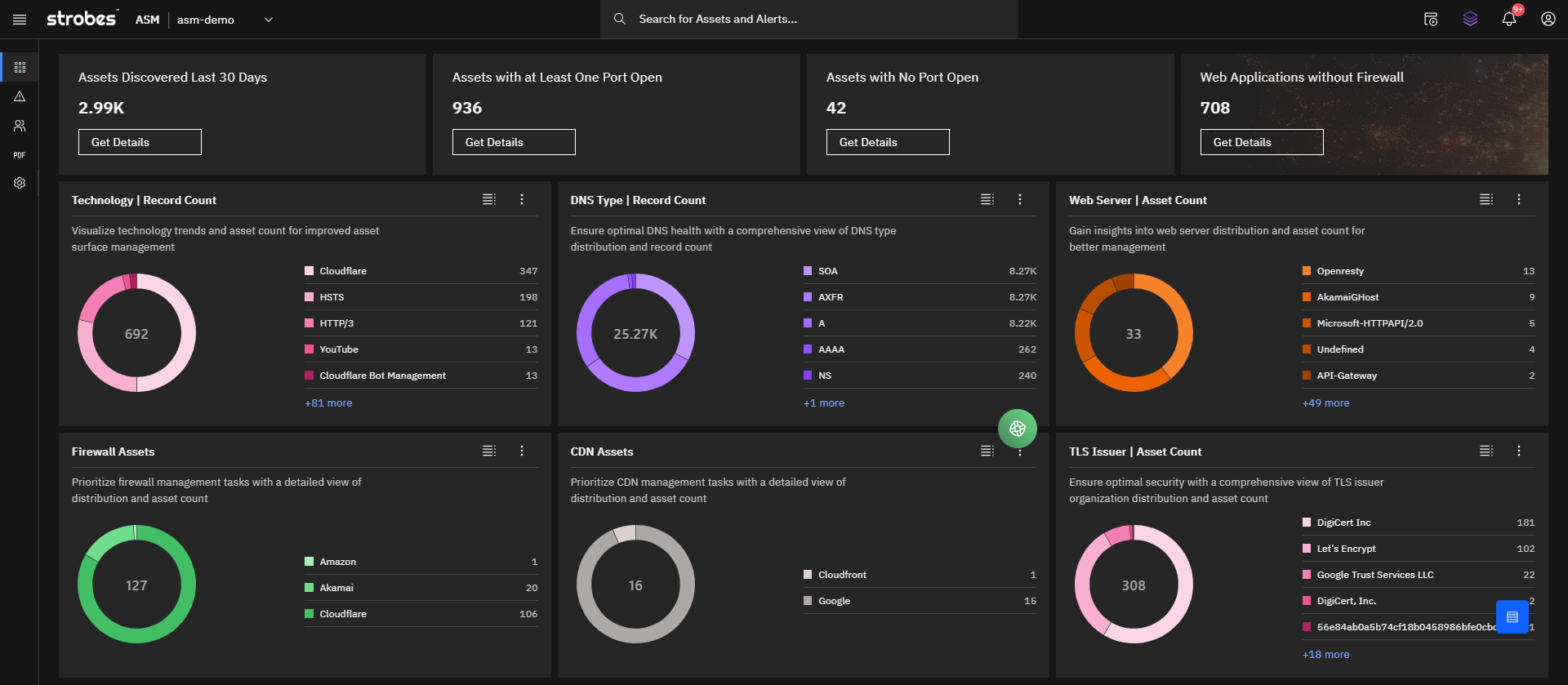Toggle list view on TLS Issuer card
1568x685 pixels.
(x=1486, y=451)
